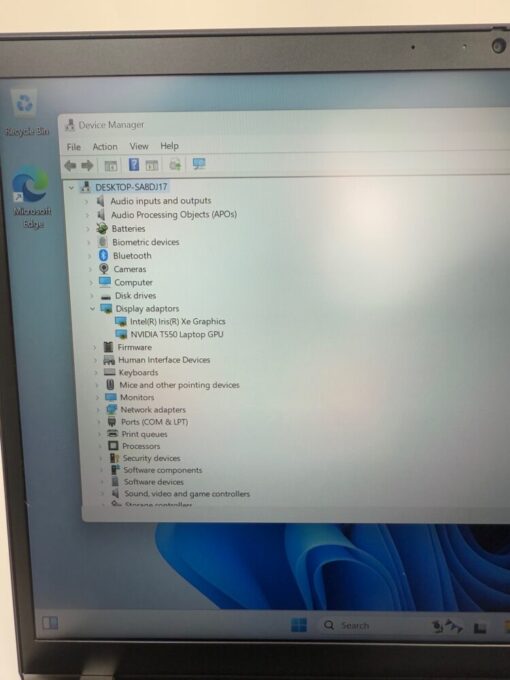Collapse the DESKTOP-SA8DJ17 root node
510x680 pixels.
click(x=71, y=187)
